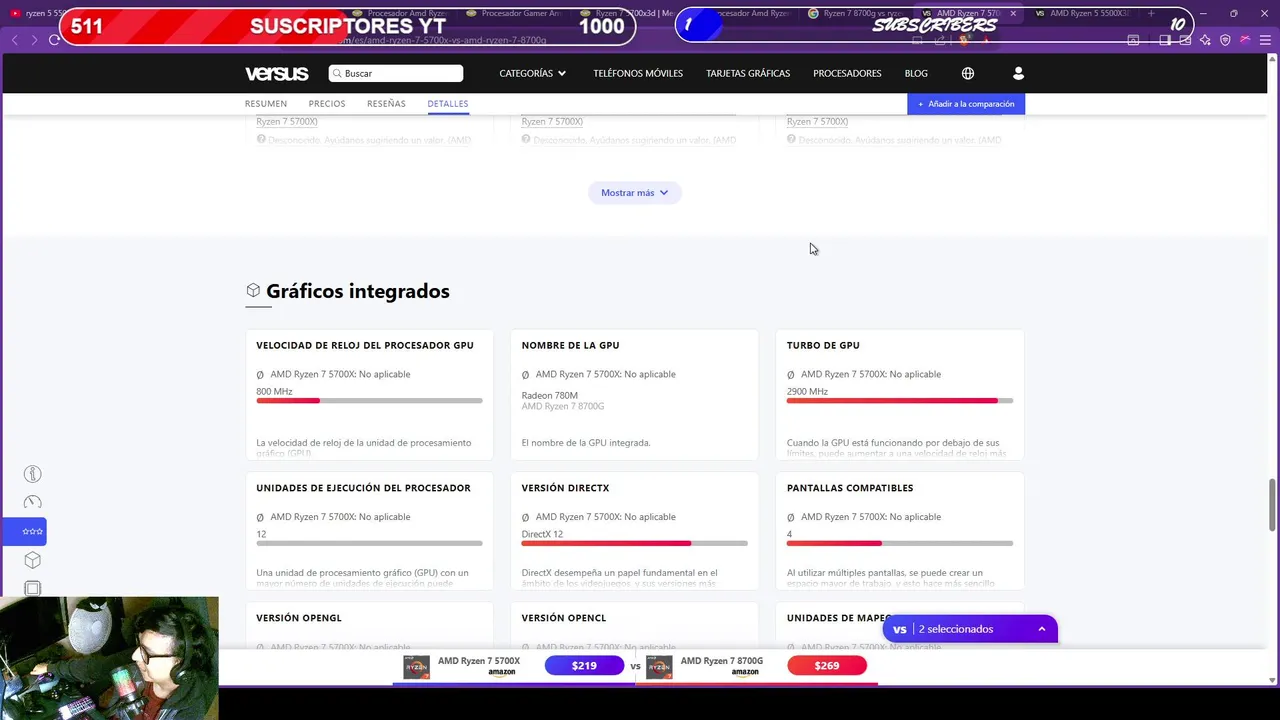Viewport: 1280px width, 720px height.
Task: Switch to the Resumen tab
Action: (266, 104)
